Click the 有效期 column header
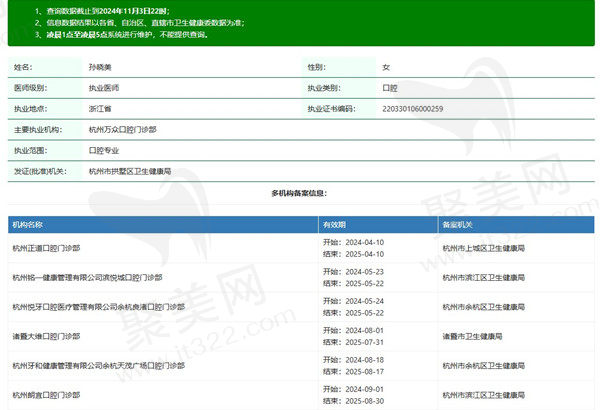 [x=334, y=225]
